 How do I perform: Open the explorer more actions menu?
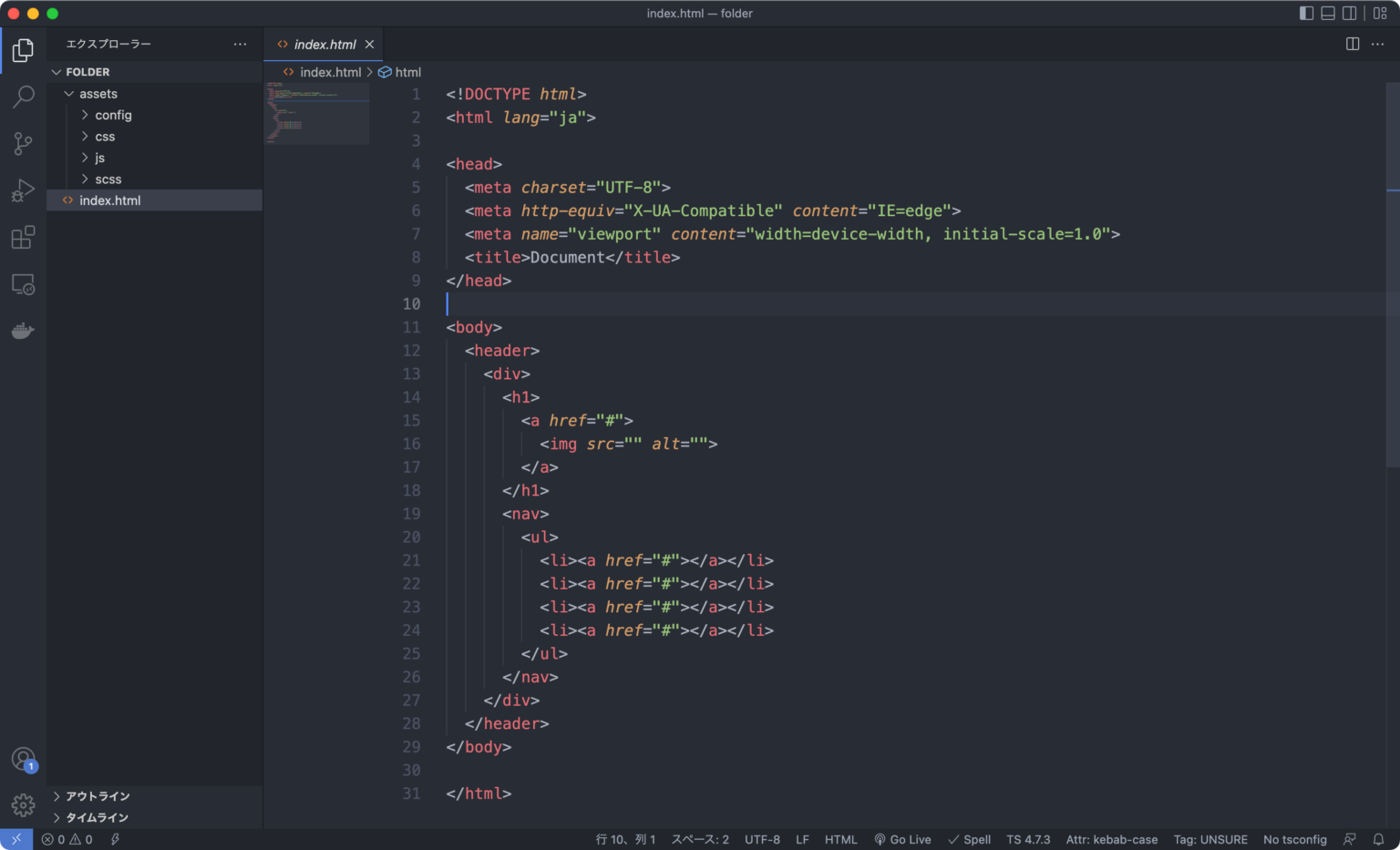(240, 44)
